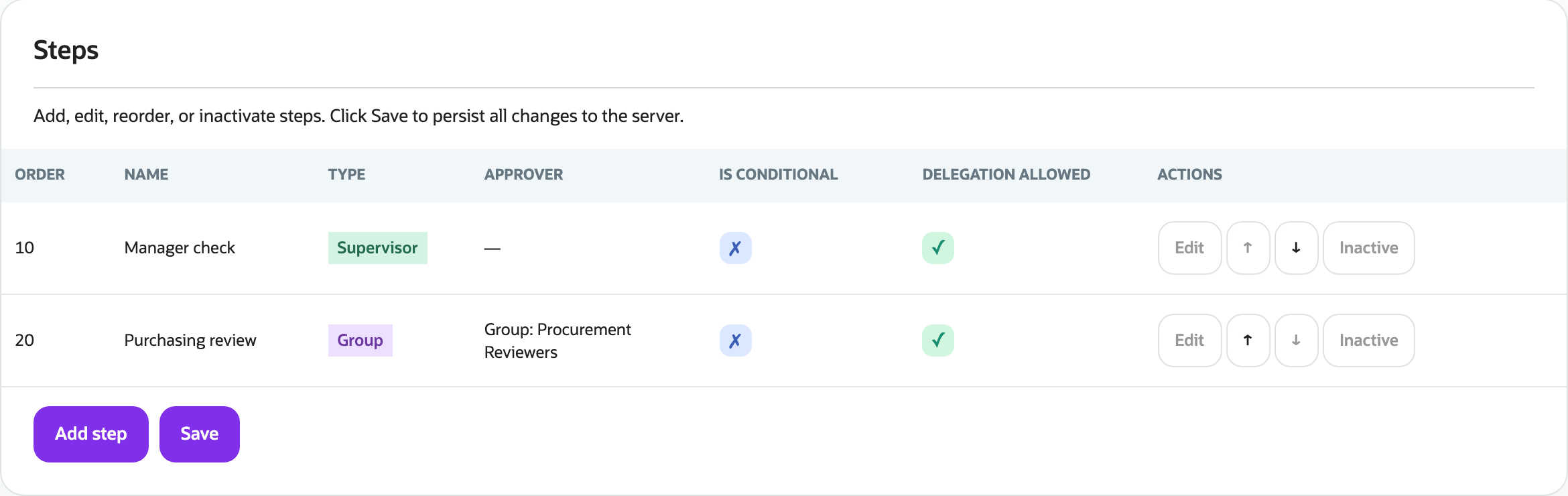This screenshot has width=1568, height=496.
Task: Save all step changes
Action: click(x=200, y=434)
